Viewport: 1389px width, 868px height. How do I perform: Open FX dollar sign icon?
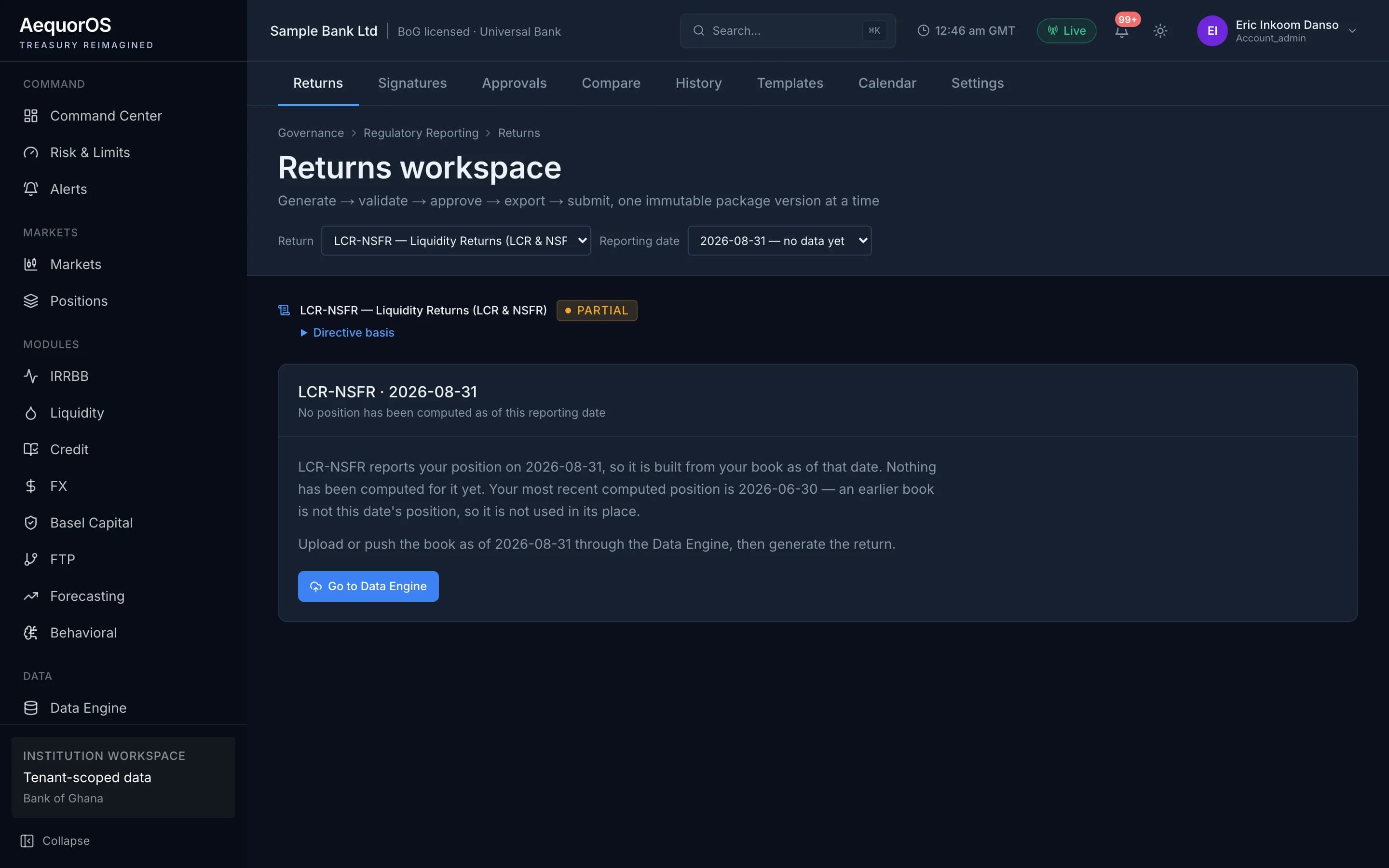pos(30,486)
